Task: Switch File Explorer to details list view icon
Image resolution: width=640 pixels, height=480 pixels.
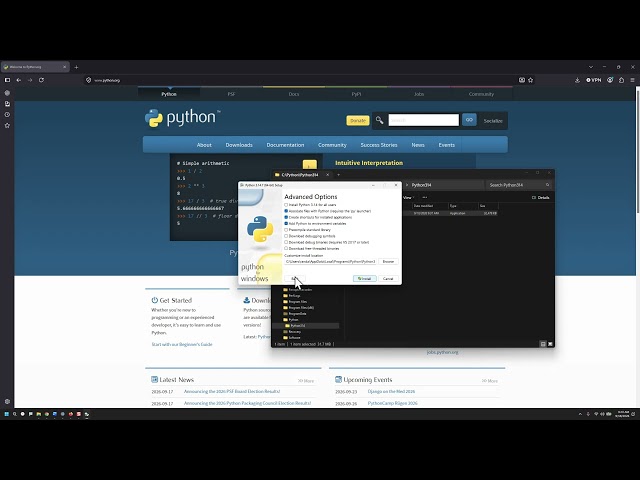Action: (x=543, y=344)
